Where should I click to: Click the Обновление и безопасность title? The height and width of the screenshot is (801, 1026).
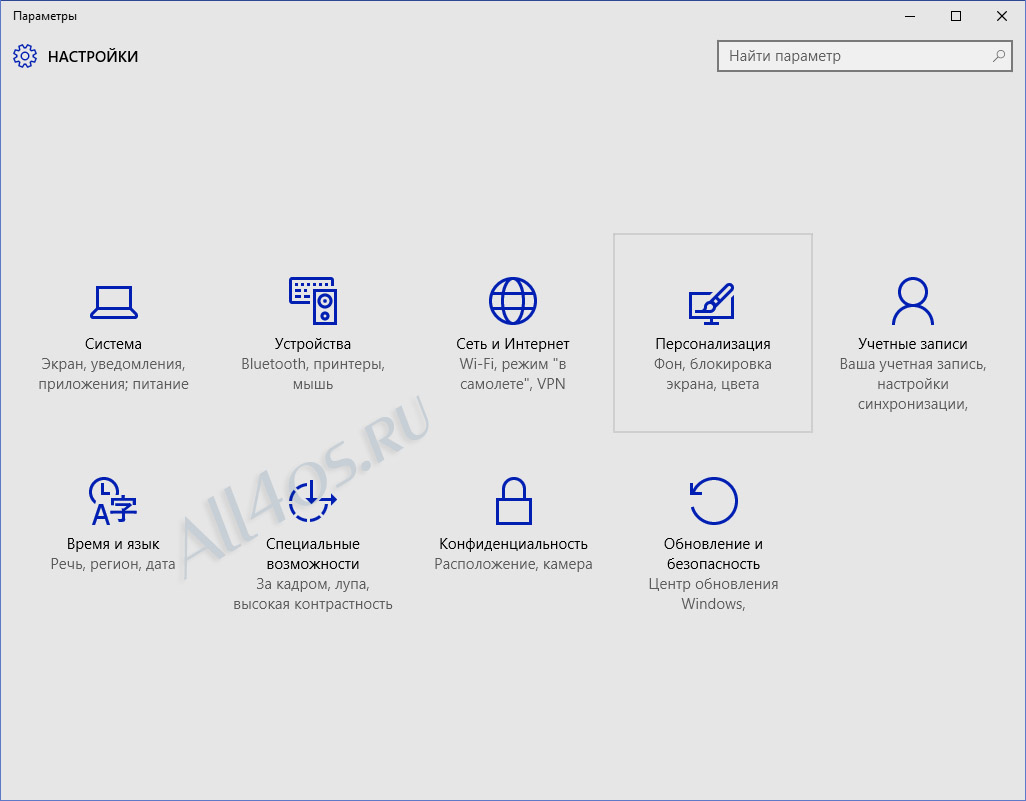(x=713, y=554)
